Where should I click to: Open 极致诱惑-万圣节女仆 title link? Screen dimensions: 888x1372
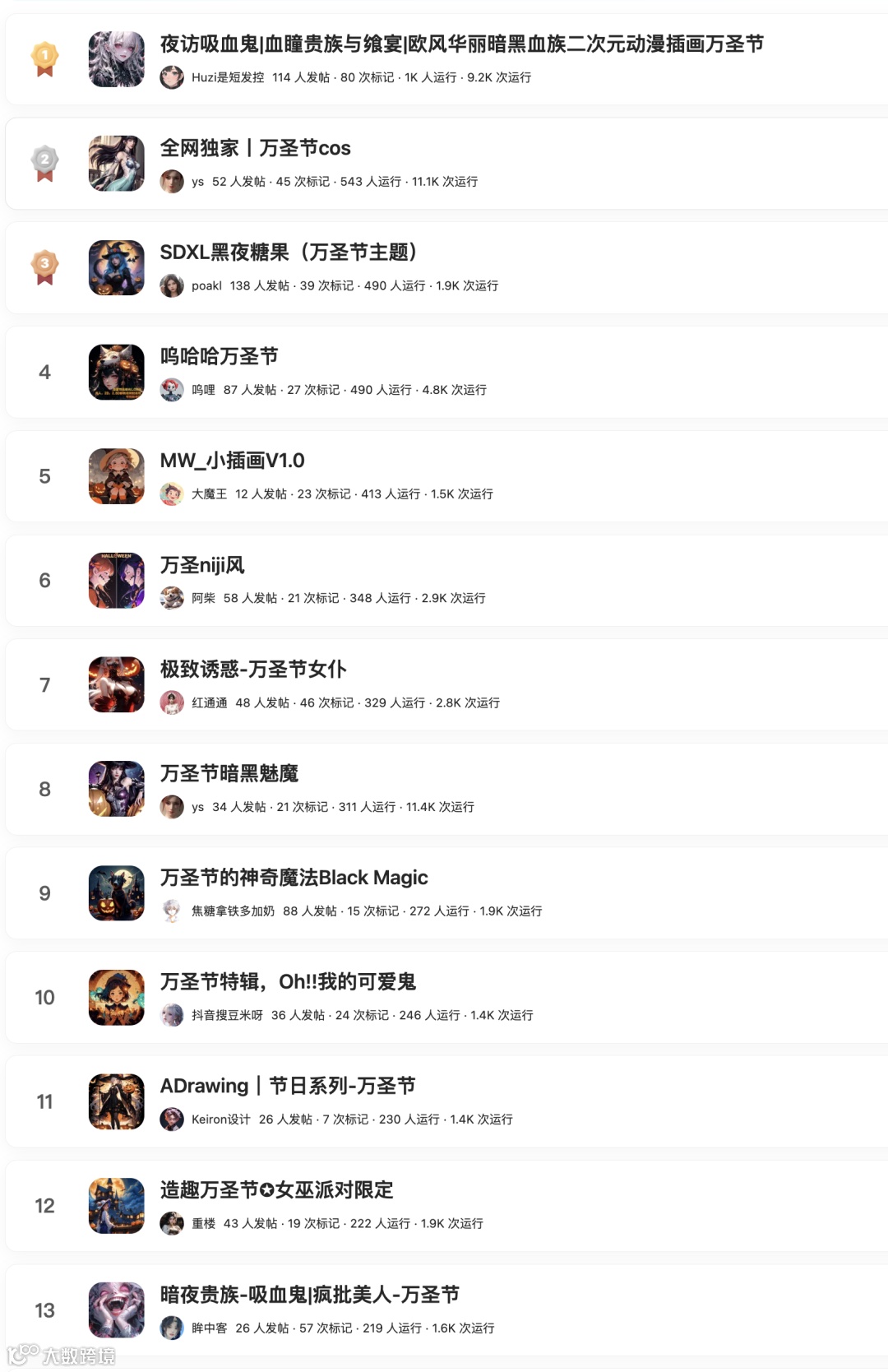click(253, 669)
